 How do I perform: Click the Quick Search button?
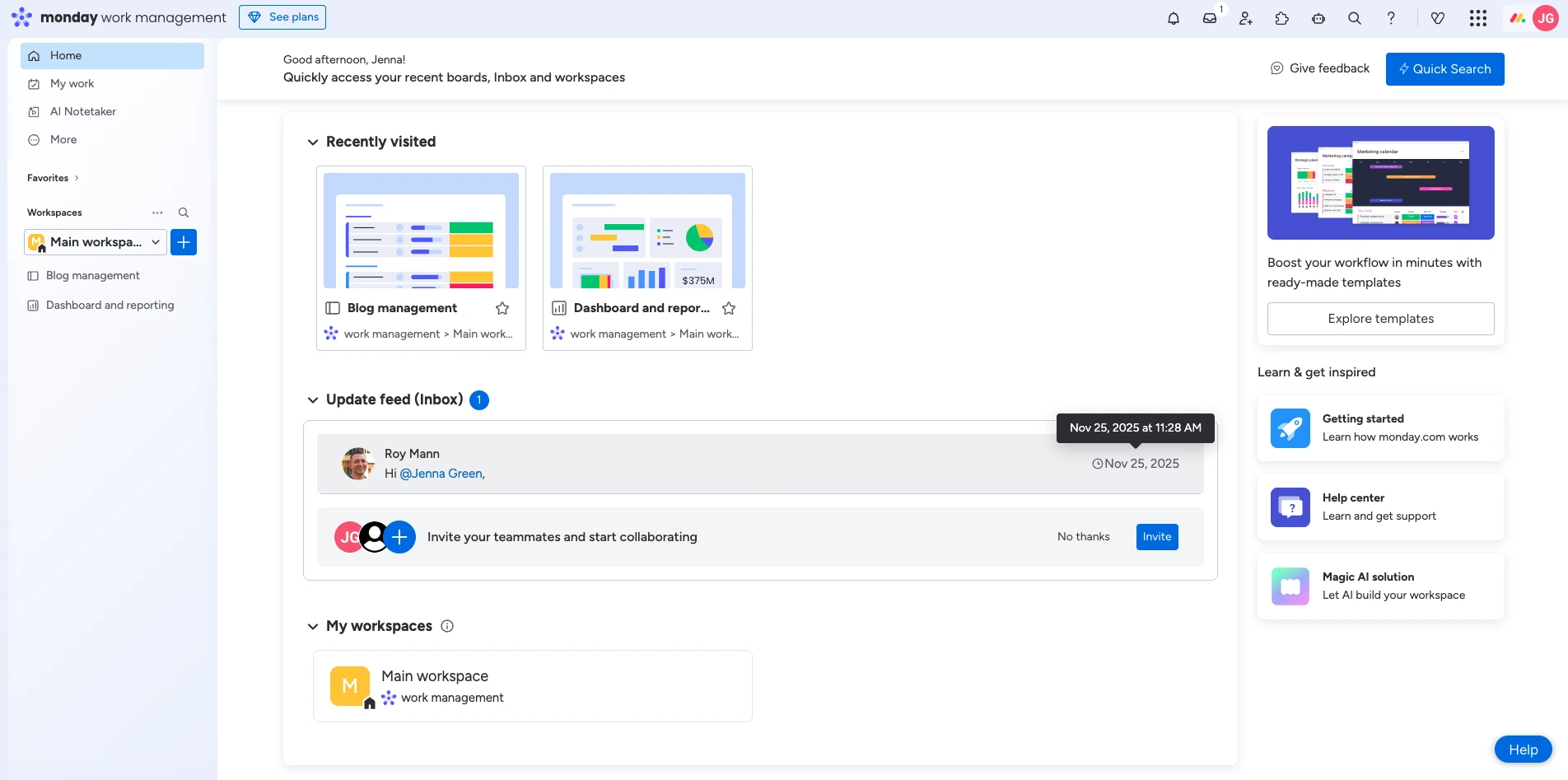(x=1445, y=69)
